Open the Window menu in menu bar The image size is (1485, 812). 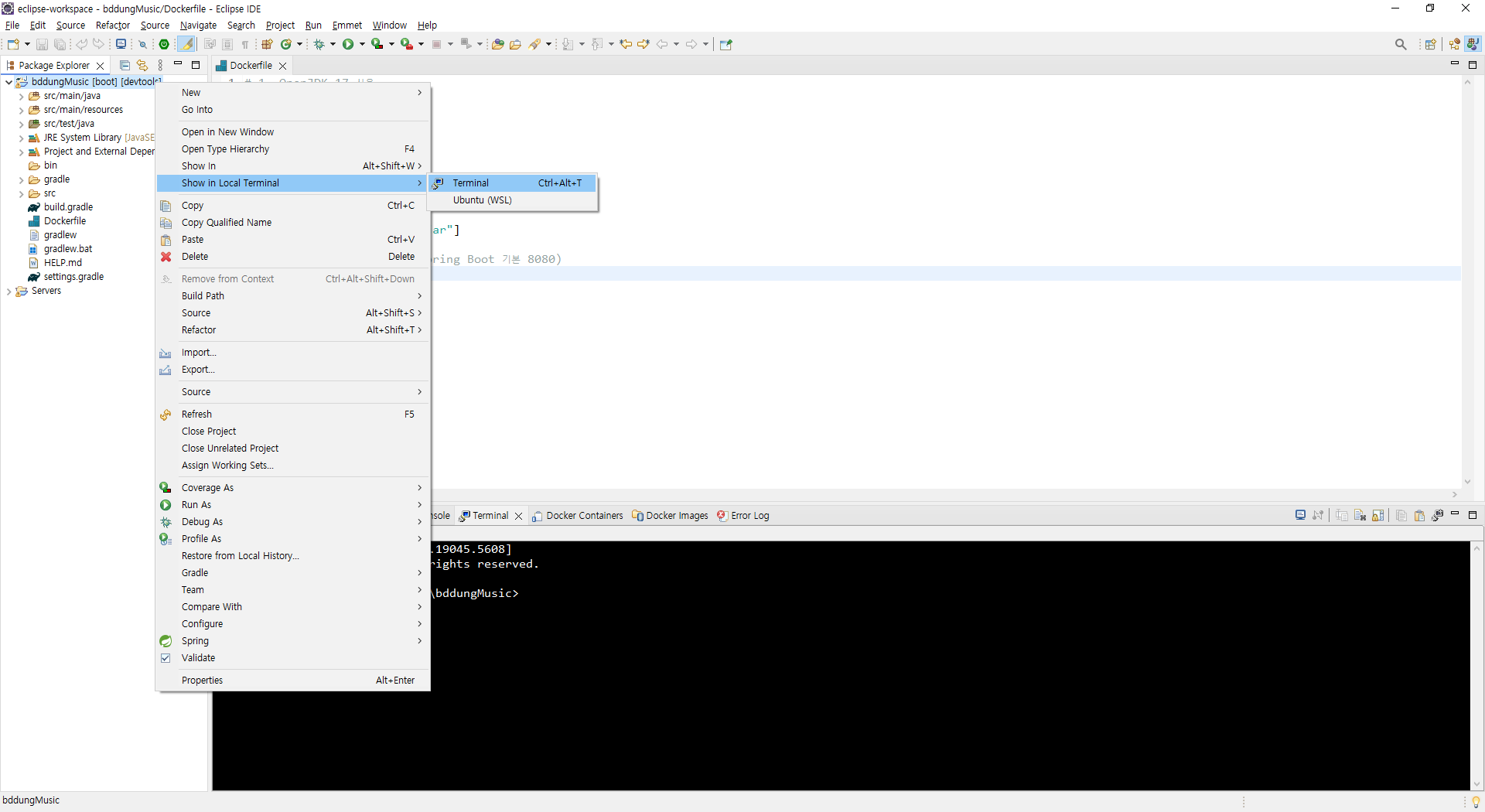click(389, 26)
